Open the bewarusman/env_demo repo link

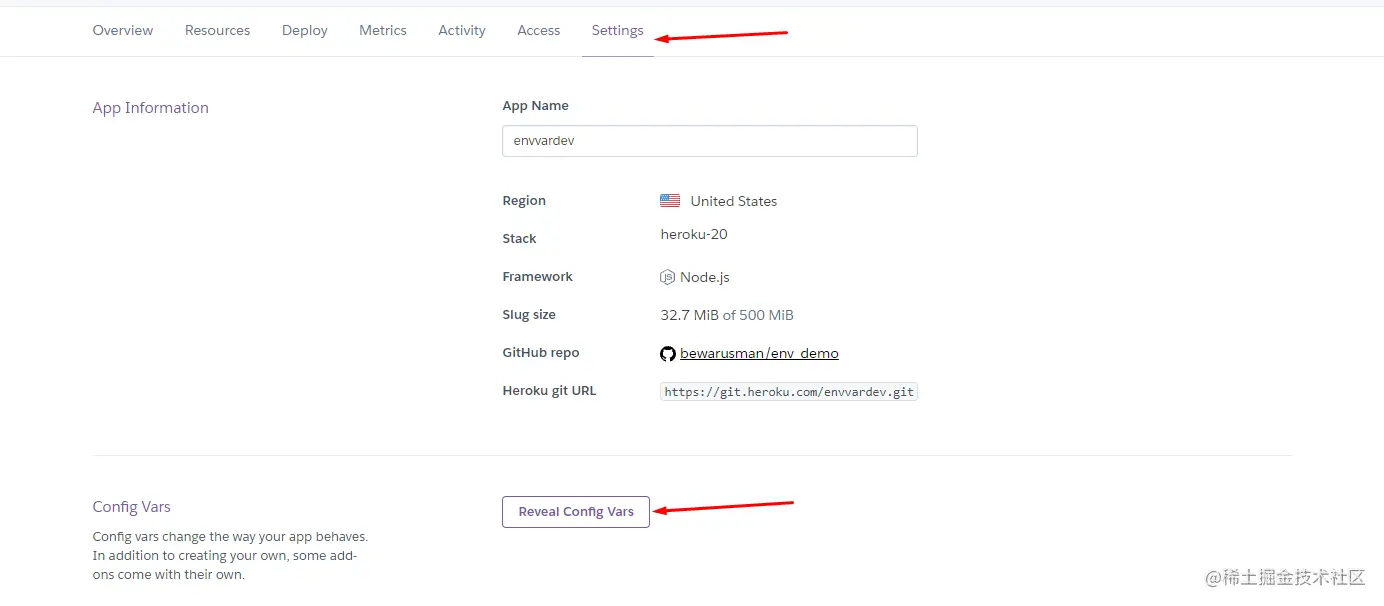(759, 354)
